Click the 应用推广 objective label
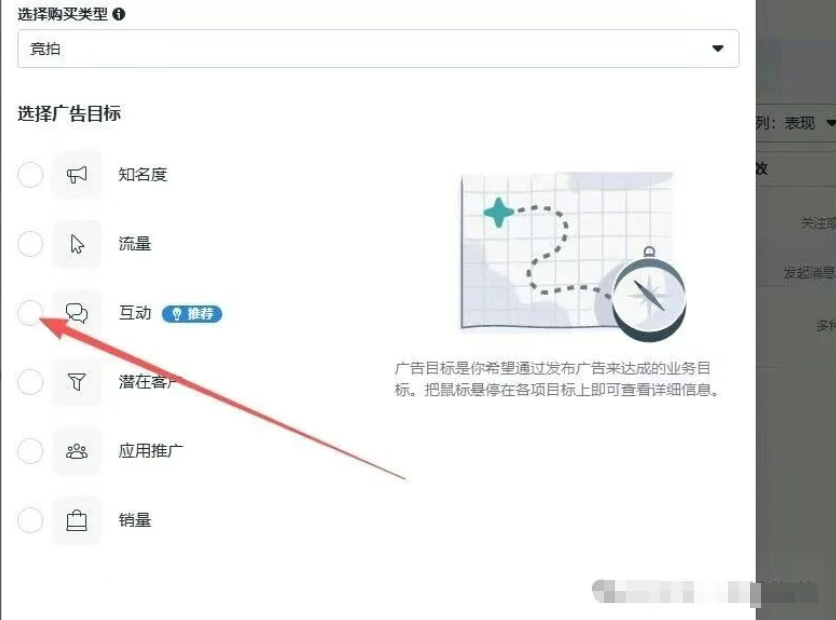 (151, 451)
